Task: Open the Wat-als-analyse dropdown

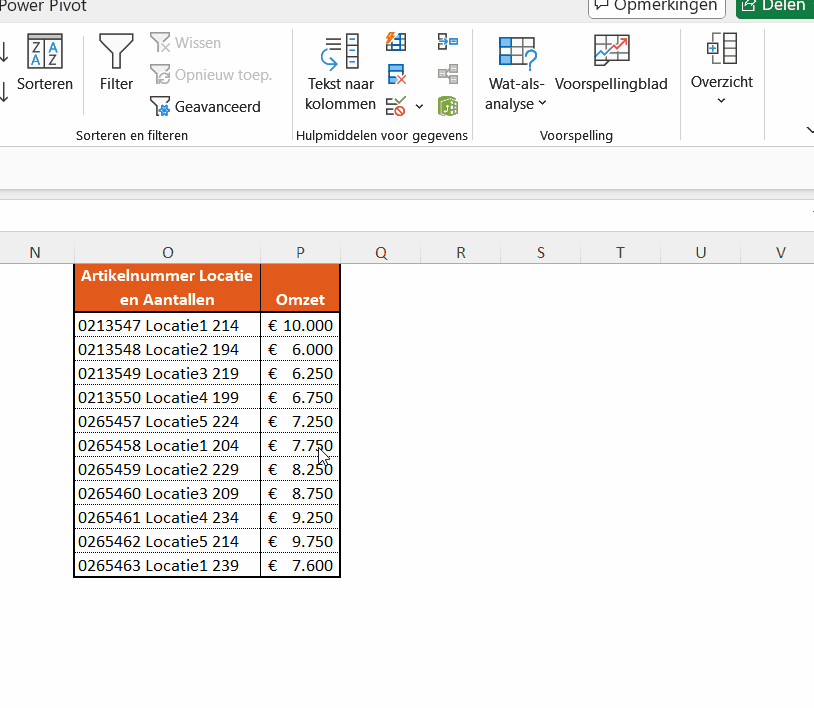Action: click(517, 72)
